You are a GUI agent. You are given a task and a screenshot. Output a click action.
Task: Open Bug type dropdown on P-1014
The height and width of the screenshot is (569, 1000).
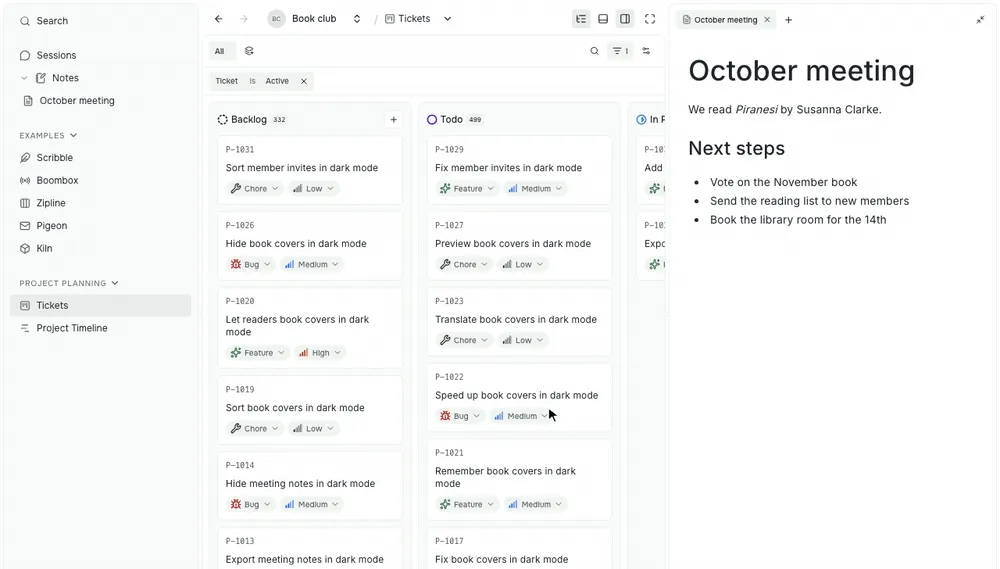[251, 505]
